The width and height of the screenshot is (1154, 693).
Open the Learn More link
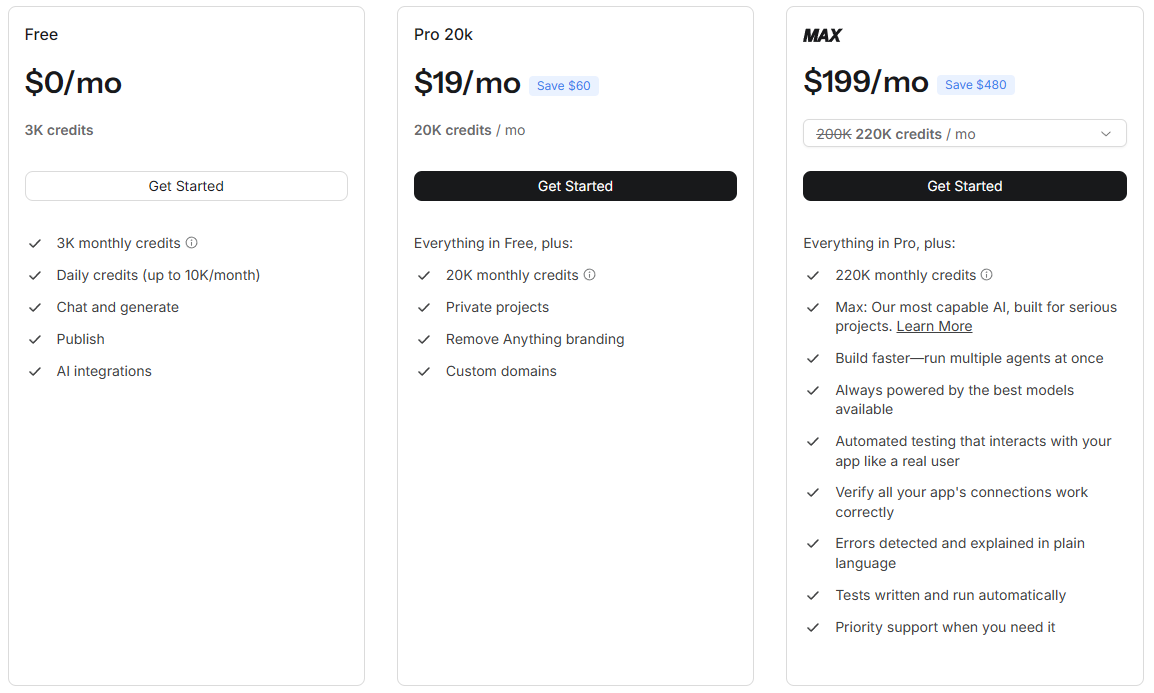[x=934, y=326]
